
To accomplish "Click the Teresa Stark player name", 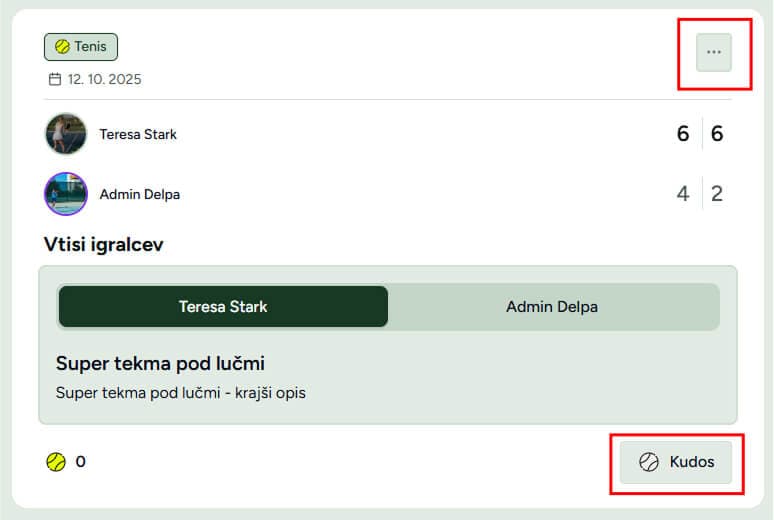I will (x=138, y=134).
